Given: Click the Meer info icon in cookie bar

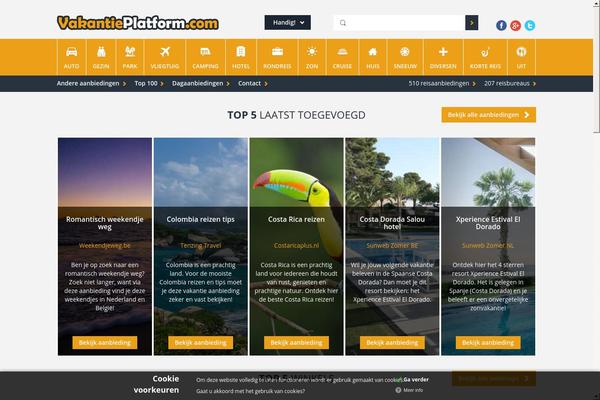Looking at the screenshot, I should [x=398, y=390].
